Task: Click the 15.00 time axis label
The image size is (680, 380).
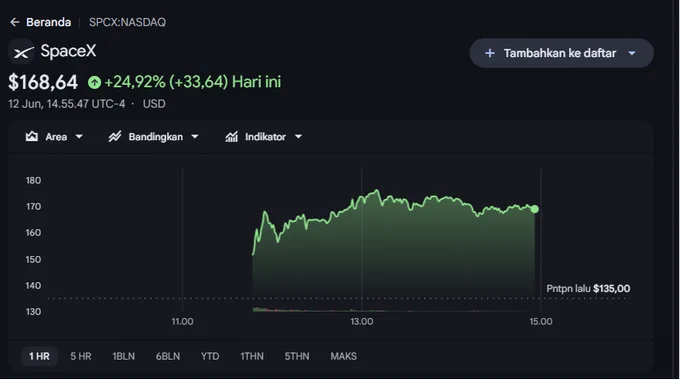Action: point(541,322)
